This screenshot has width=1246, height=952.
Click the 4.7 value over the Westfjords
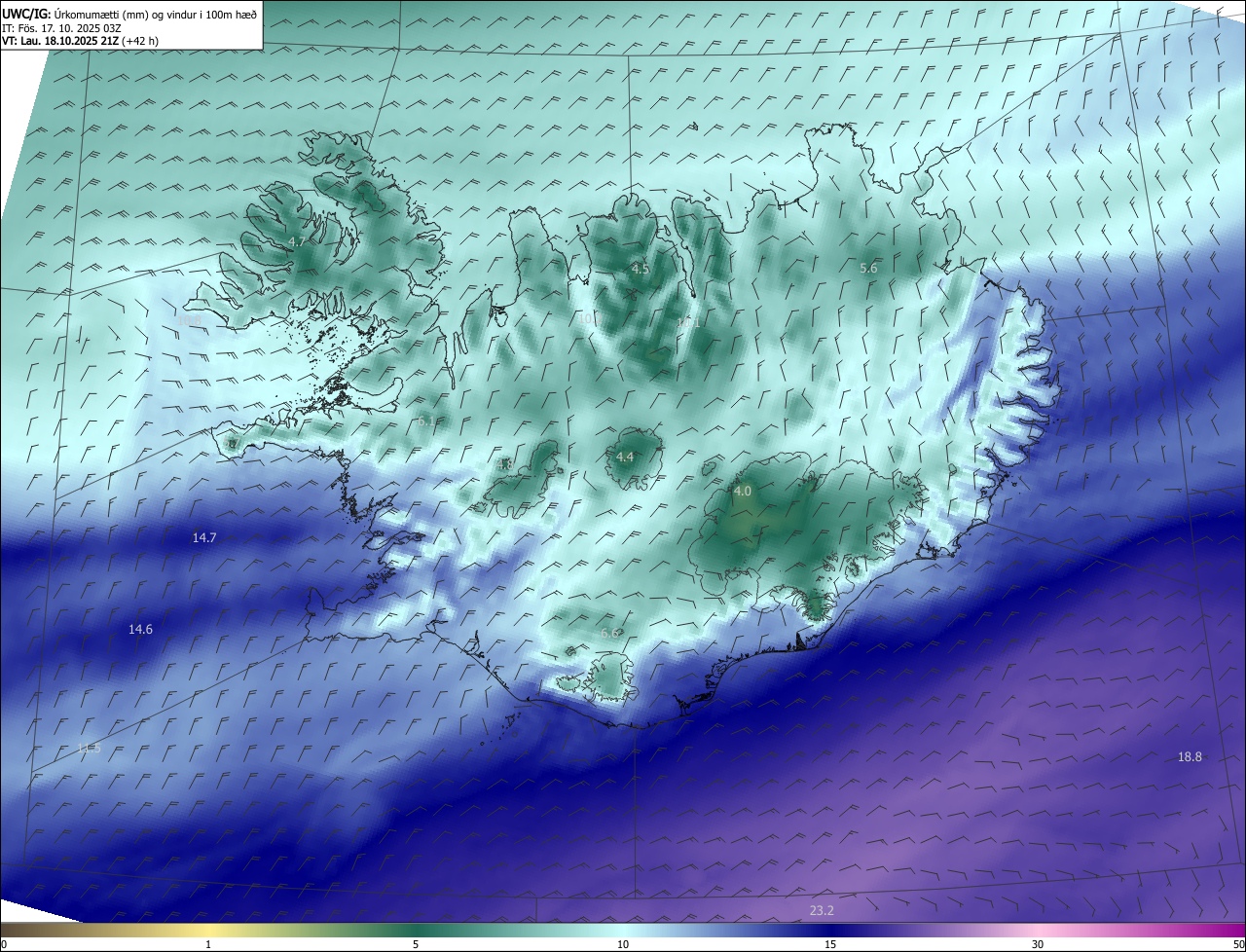click(x=298, y=241)
